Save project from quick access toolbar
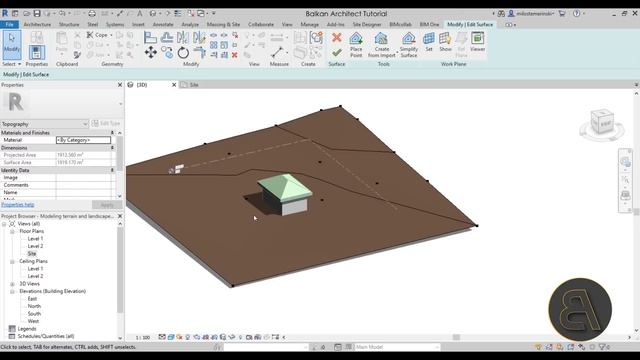This screenshot has width=640, height=360. point(37,13)
